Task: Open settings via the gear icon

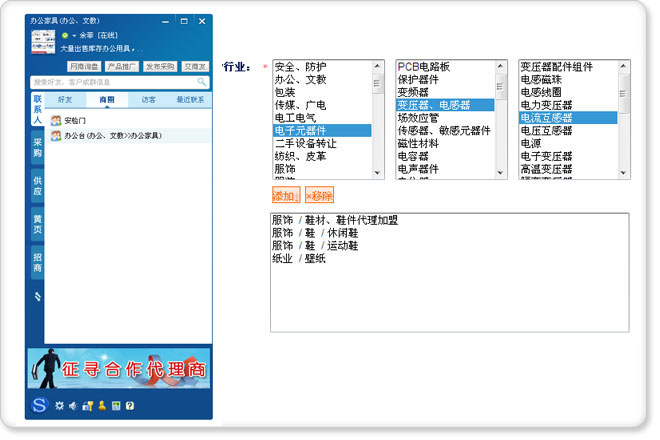Action: 59,406
